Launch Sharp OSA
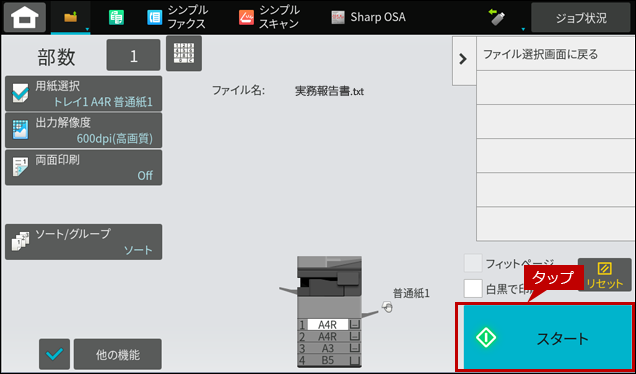 [x=368, y=17]
